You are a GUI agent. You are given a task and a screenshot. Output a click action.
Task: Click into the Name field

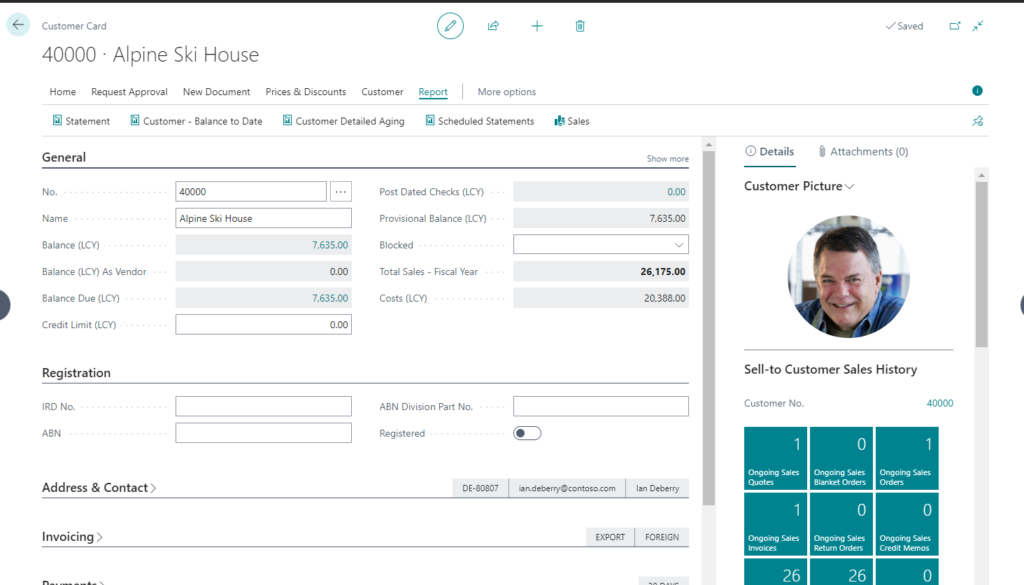(263, 218)
